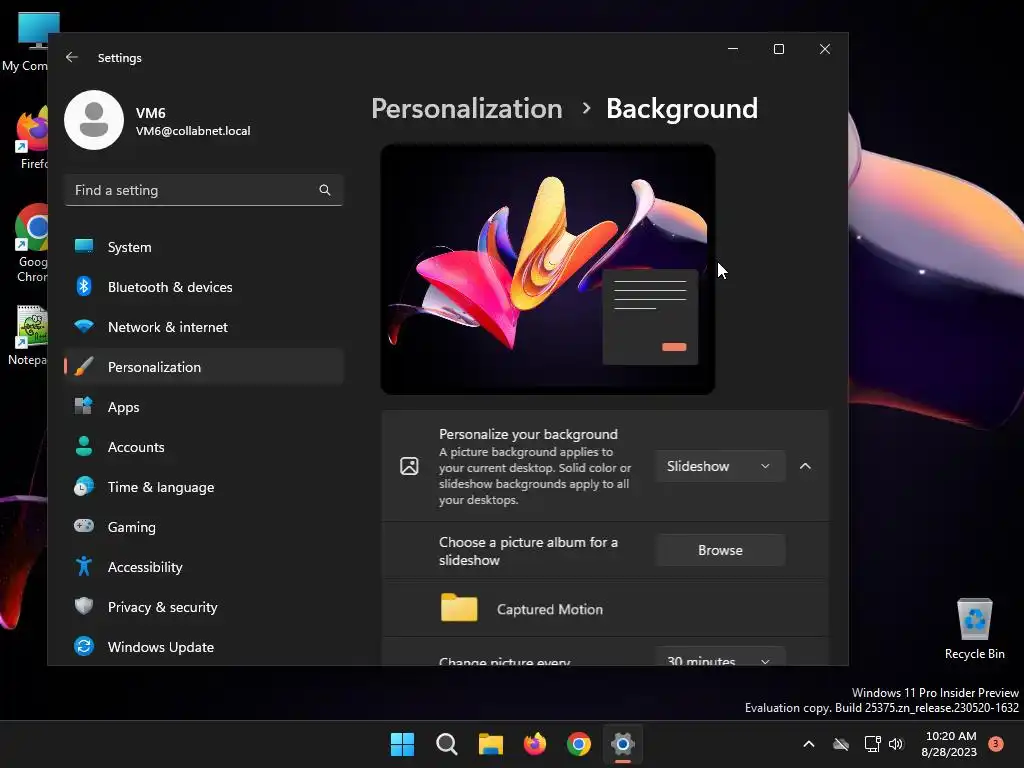Screen dimensions: 1024x768
Task: Click the Firefox desktop shortcut
Action: coord(30,139)
